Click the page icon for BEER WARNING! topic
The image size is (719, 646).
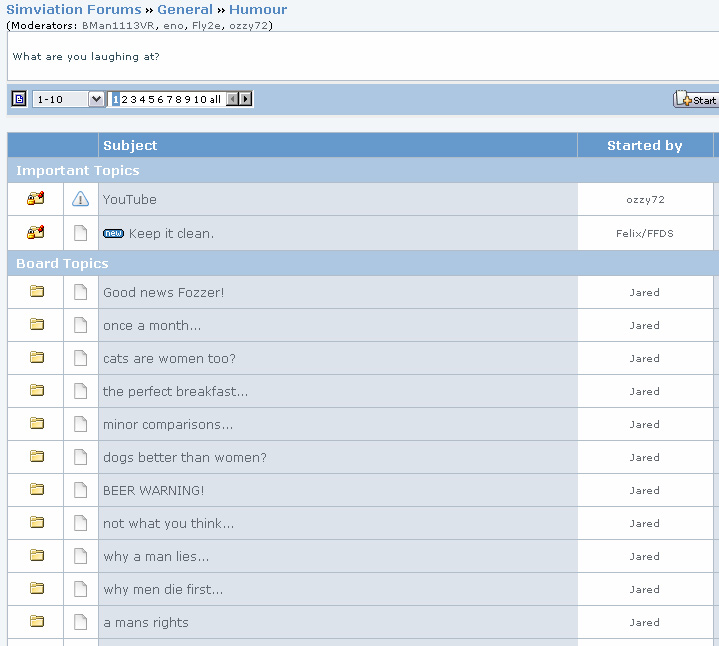81,490
